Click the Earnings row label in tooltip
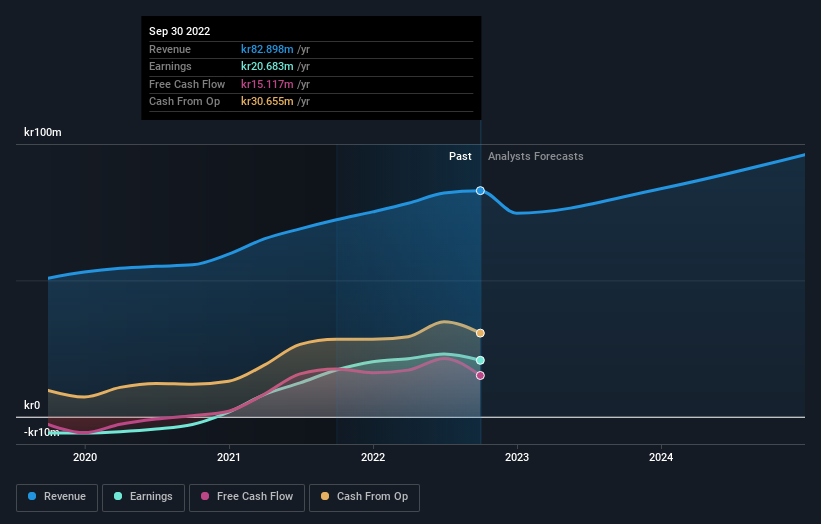 point(170,66)
